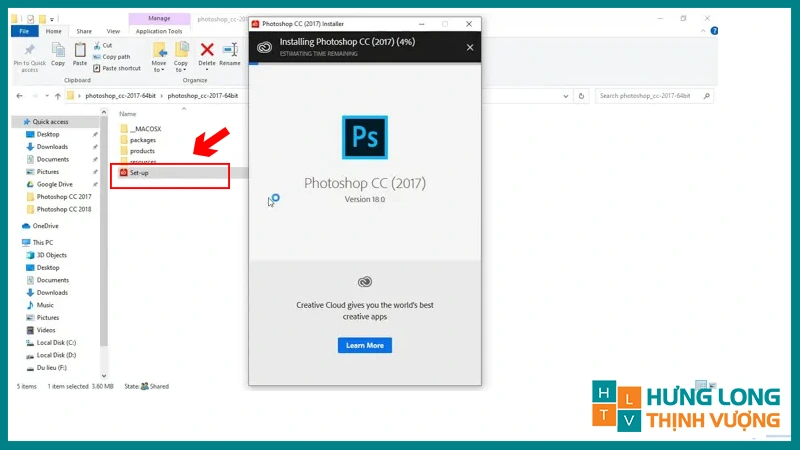Select the __MACOSX folder
The height and width of the screenshot is (450, 800).
point(145,129)
